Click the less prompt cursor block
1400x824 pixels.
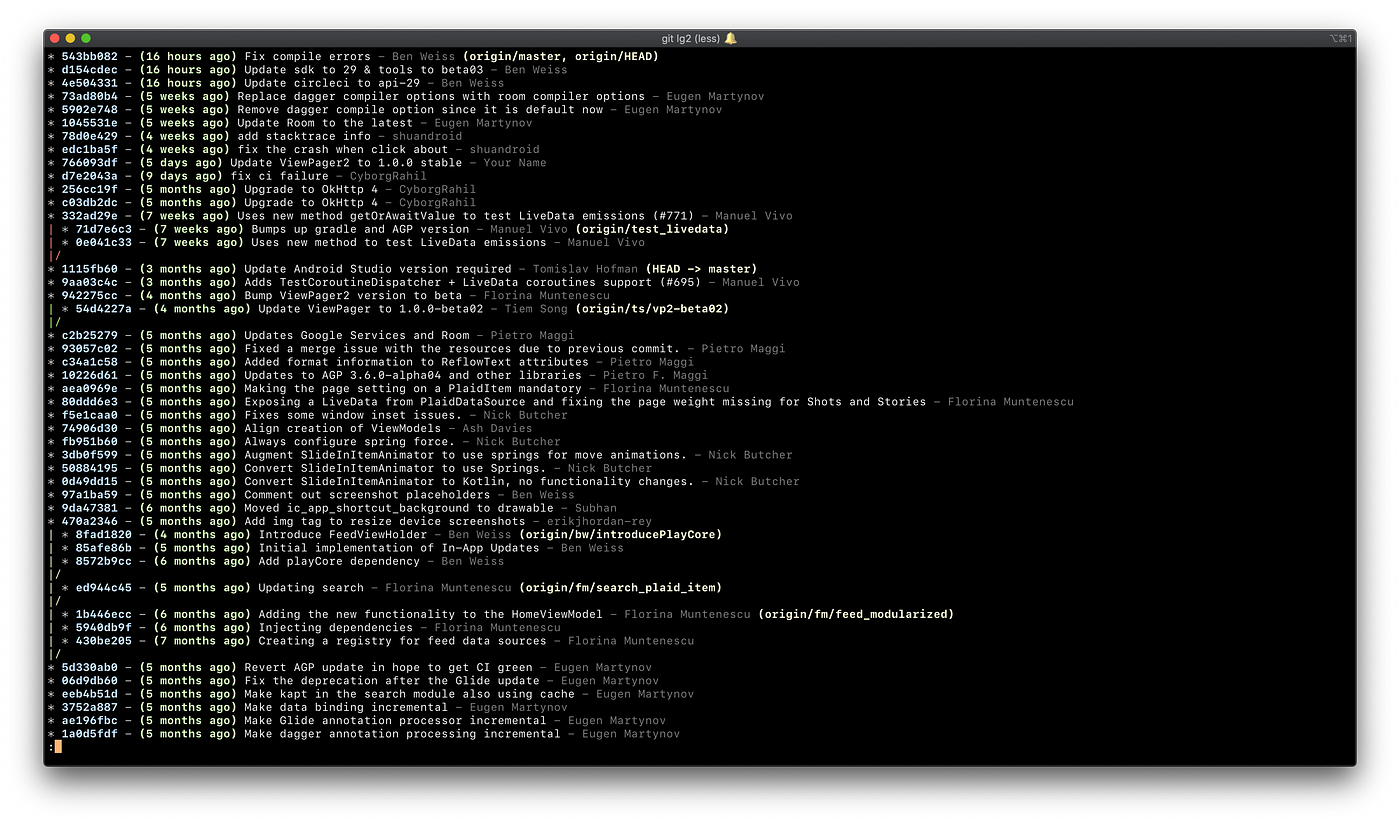(58, 747)
